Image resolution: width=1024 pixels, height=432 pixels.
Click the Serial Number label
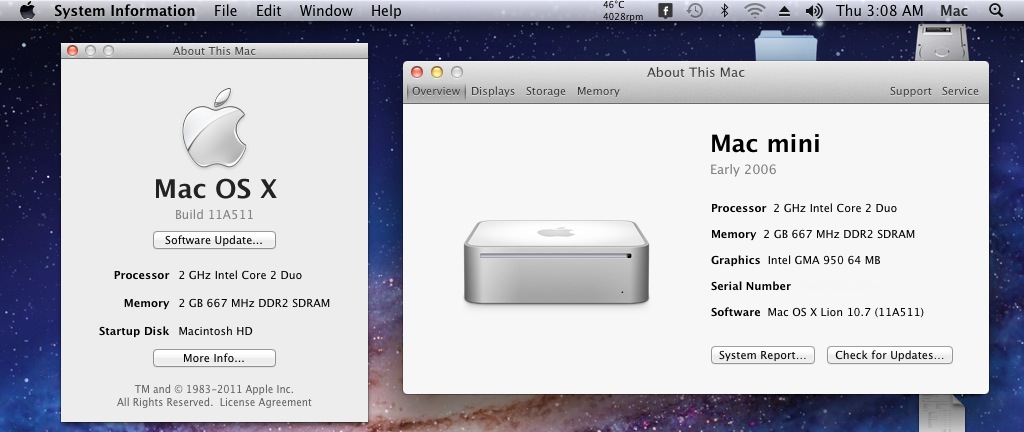click(750, 286)
